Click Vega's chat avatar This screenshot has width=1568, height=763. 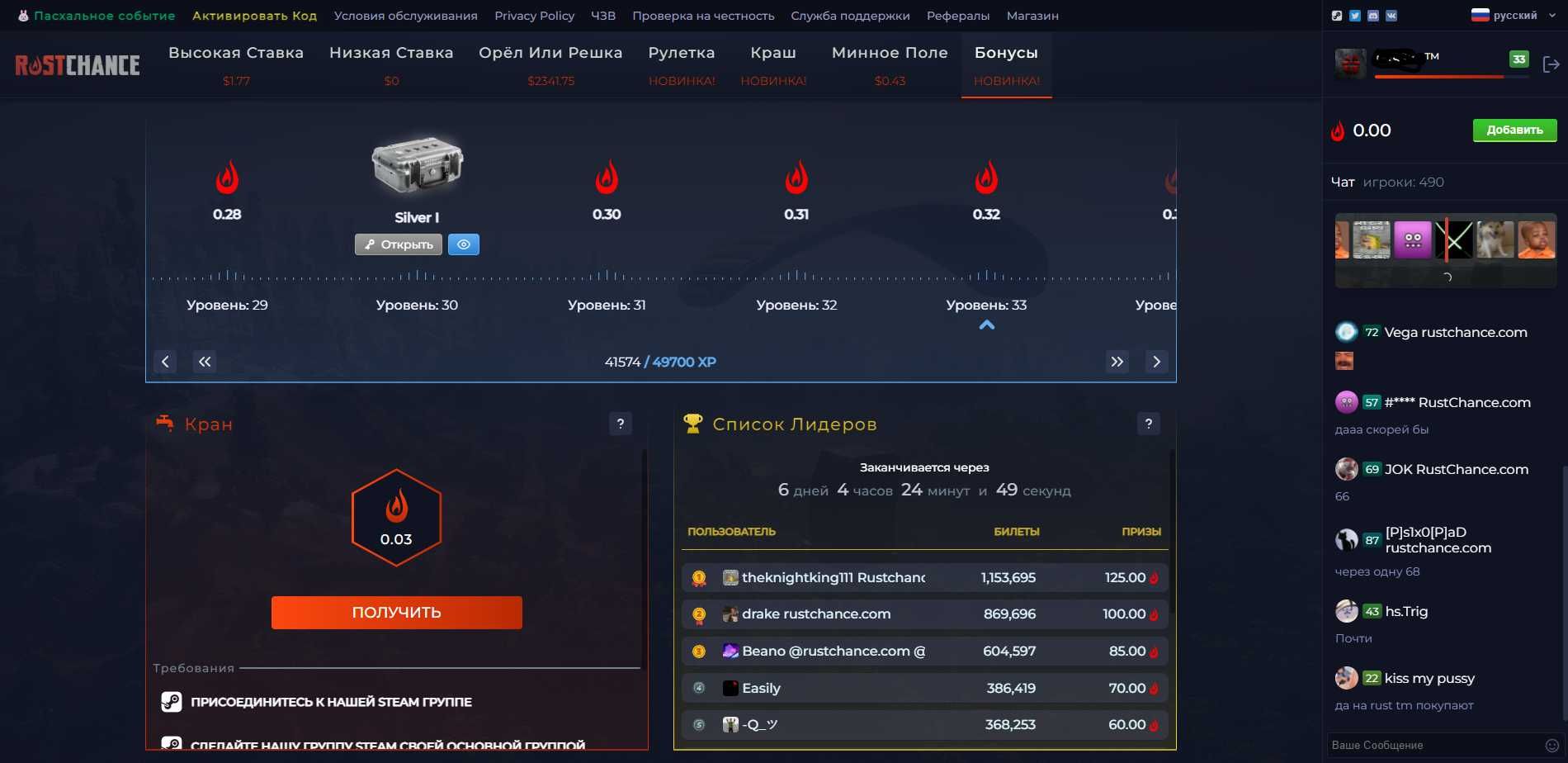pyautogui.click(x=1346, y=332)
